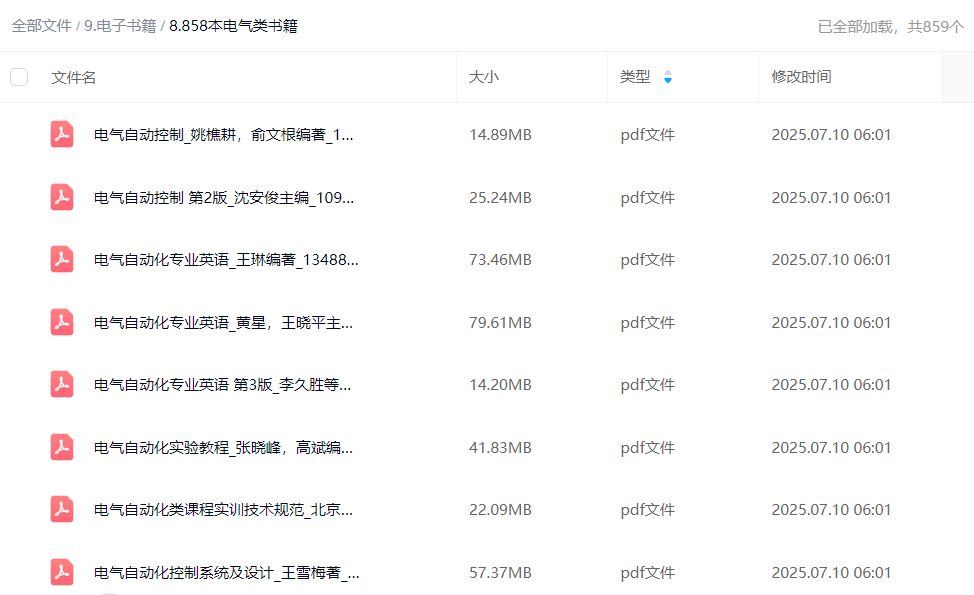974x595 pixels.
Task: Tick the select-all checkbox in the header
Action: (19, 77)
